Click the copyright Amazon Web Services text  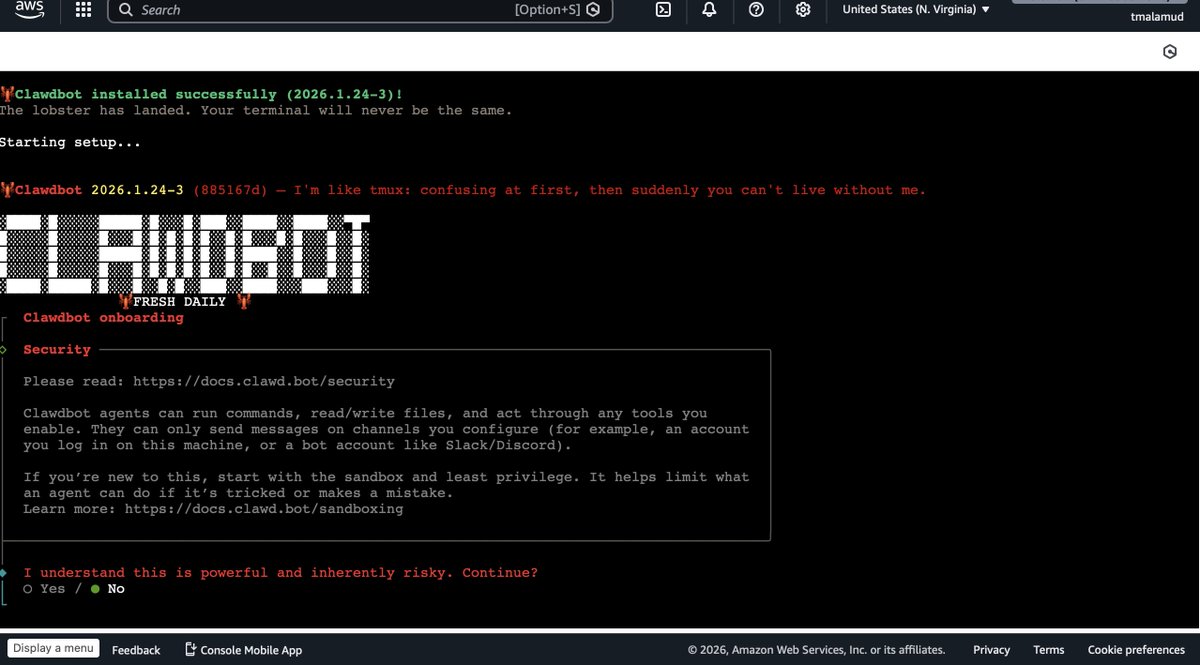point(816,650)
